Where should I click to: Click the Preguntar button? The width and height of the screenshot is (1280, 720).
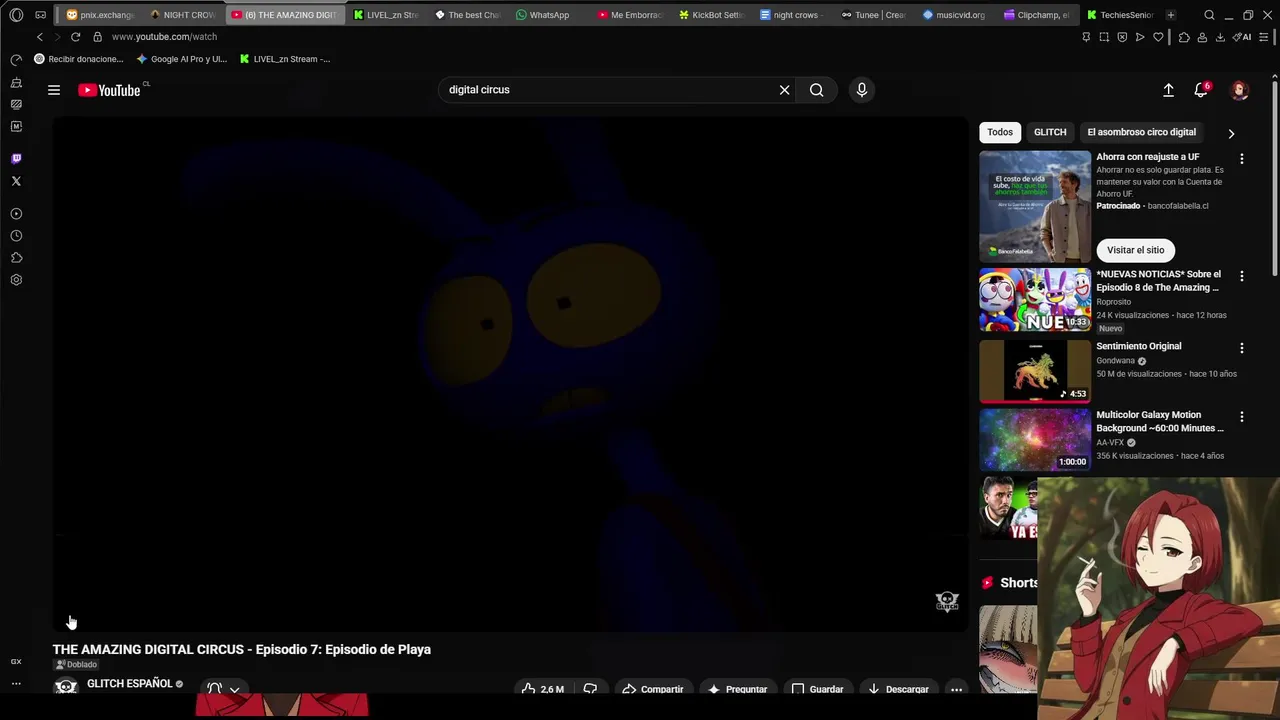tap(737, 689)
